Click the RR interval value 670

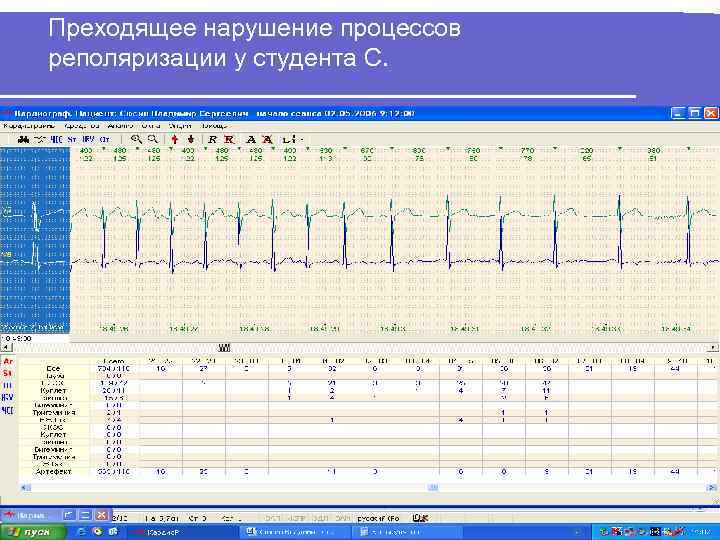point(367,151)
